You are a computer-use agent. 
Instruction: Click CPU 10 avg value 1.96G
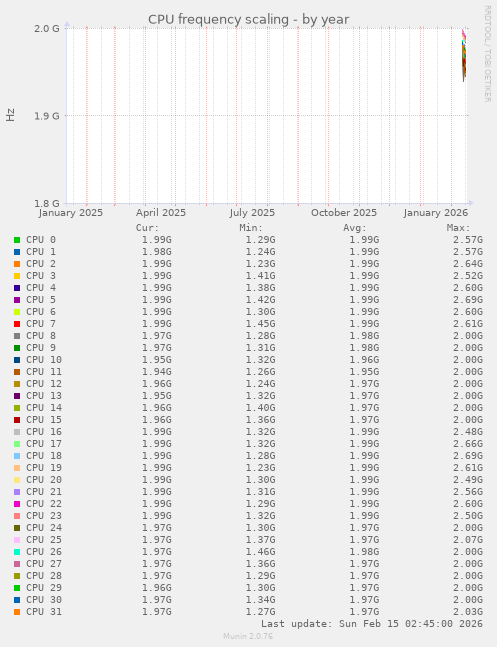pos(364,360)
